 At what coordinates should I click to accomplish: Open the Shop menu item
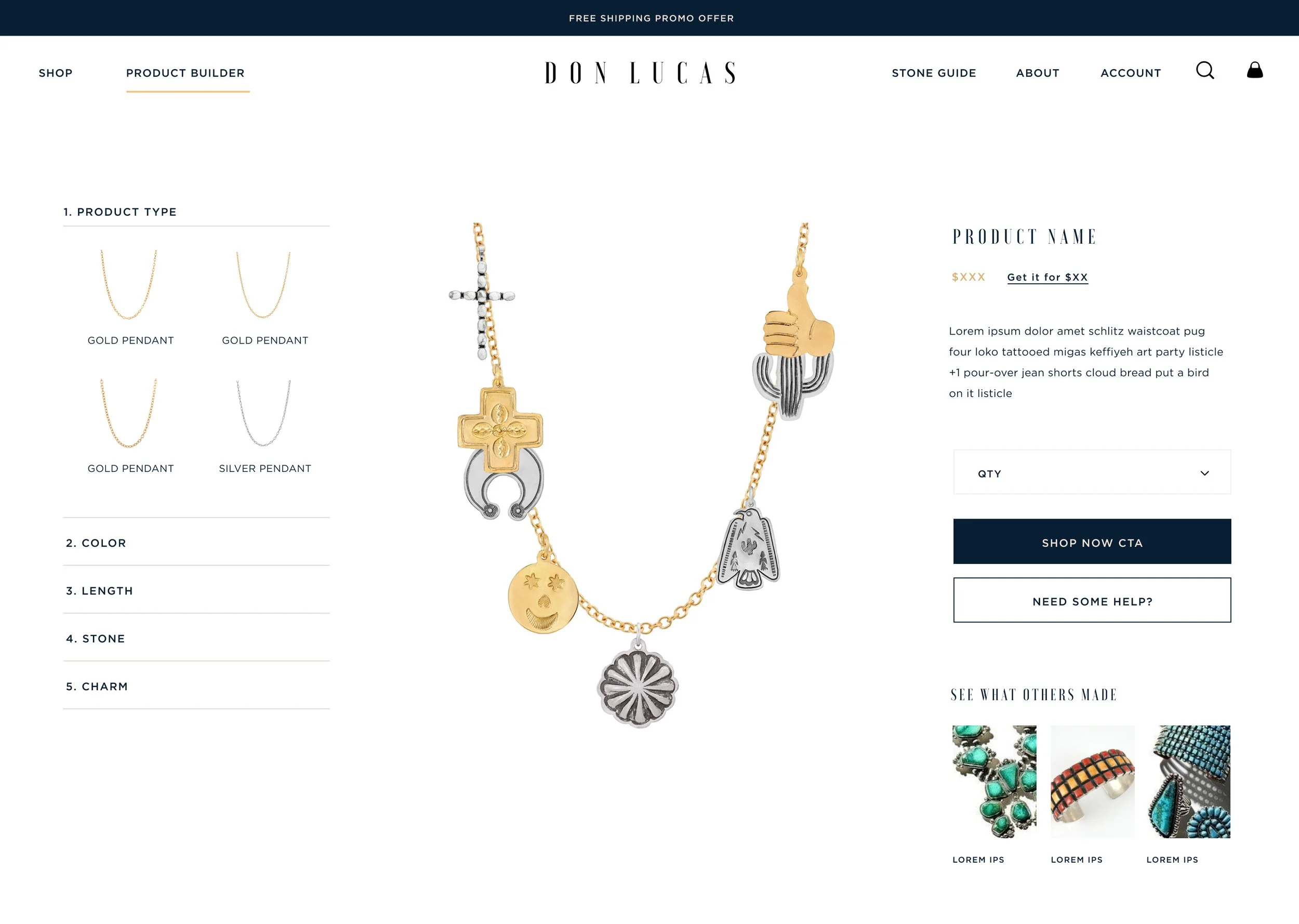(56, 73)
